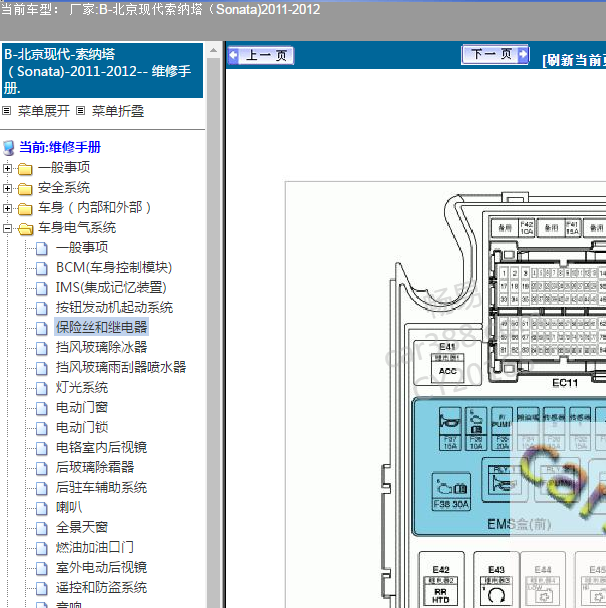Open 当前:维修手册 root link
The width and height of the screenshot is (606, 608).
(60, 147)
